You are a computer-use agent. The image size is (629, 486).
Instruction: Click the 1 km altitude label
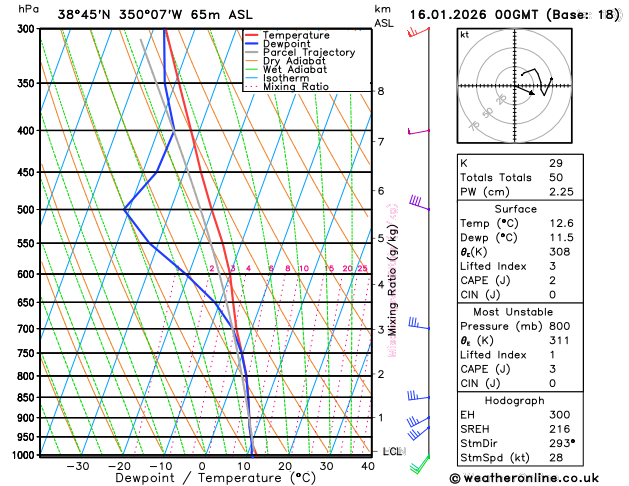[381, 417]
